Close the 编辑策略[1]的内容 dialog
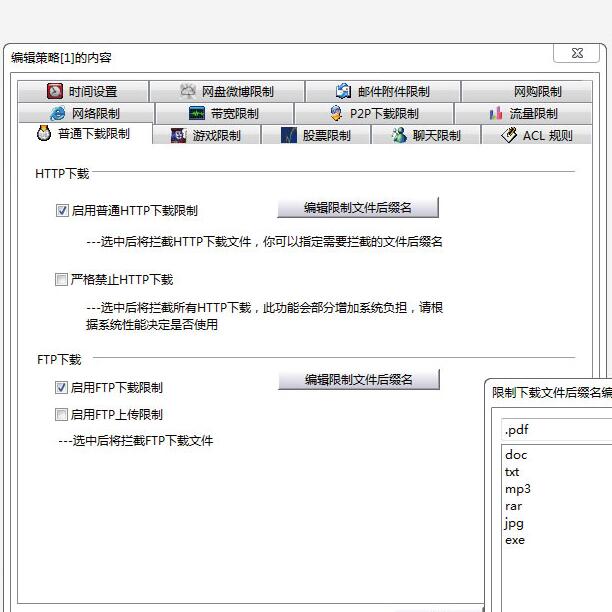612x612 pixels. coord(576,53)
